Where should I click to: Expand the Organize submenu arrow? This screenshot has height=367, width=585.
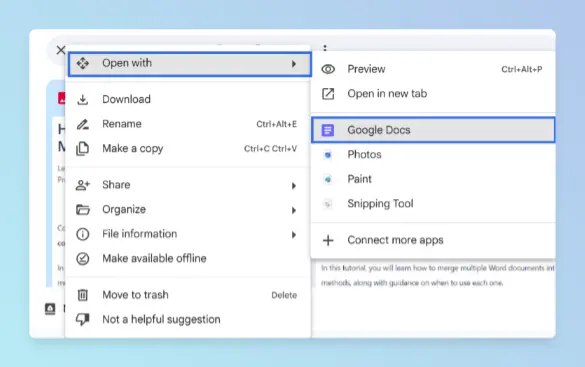click(294, 210)
